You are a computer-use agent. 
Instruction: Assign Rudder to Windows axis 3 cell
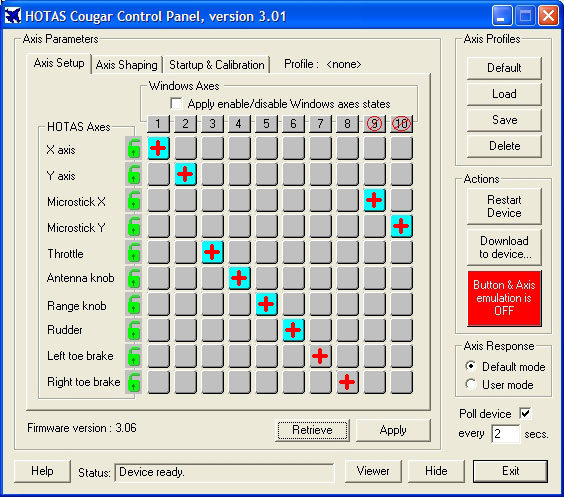click(212, 330)
